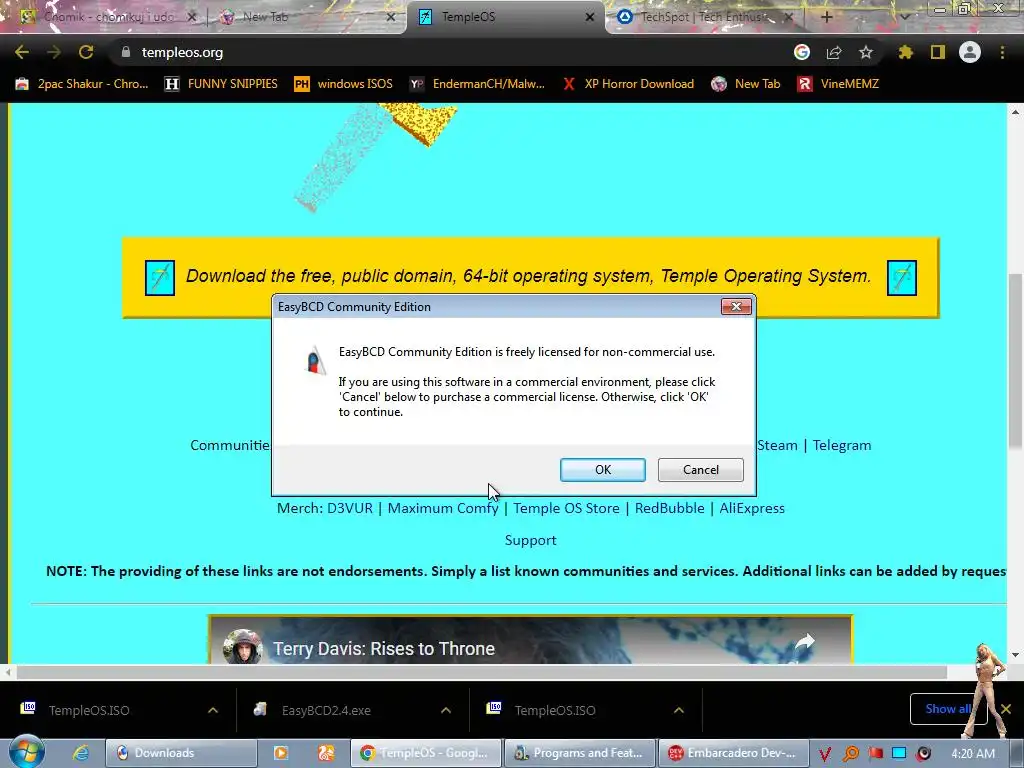Open 2pac Shakur bookmark

click(x=82, y=84)
